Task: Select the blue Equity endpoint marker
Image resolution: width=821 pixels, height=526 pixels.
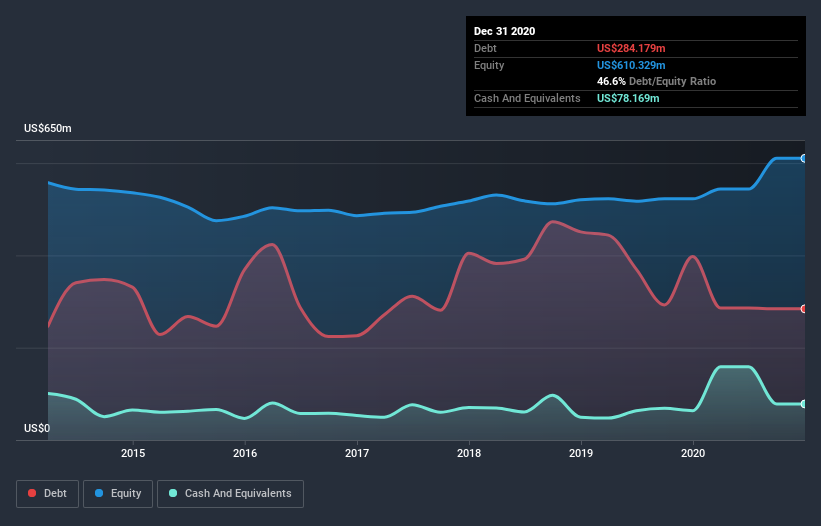Action: tap(804, 158)
